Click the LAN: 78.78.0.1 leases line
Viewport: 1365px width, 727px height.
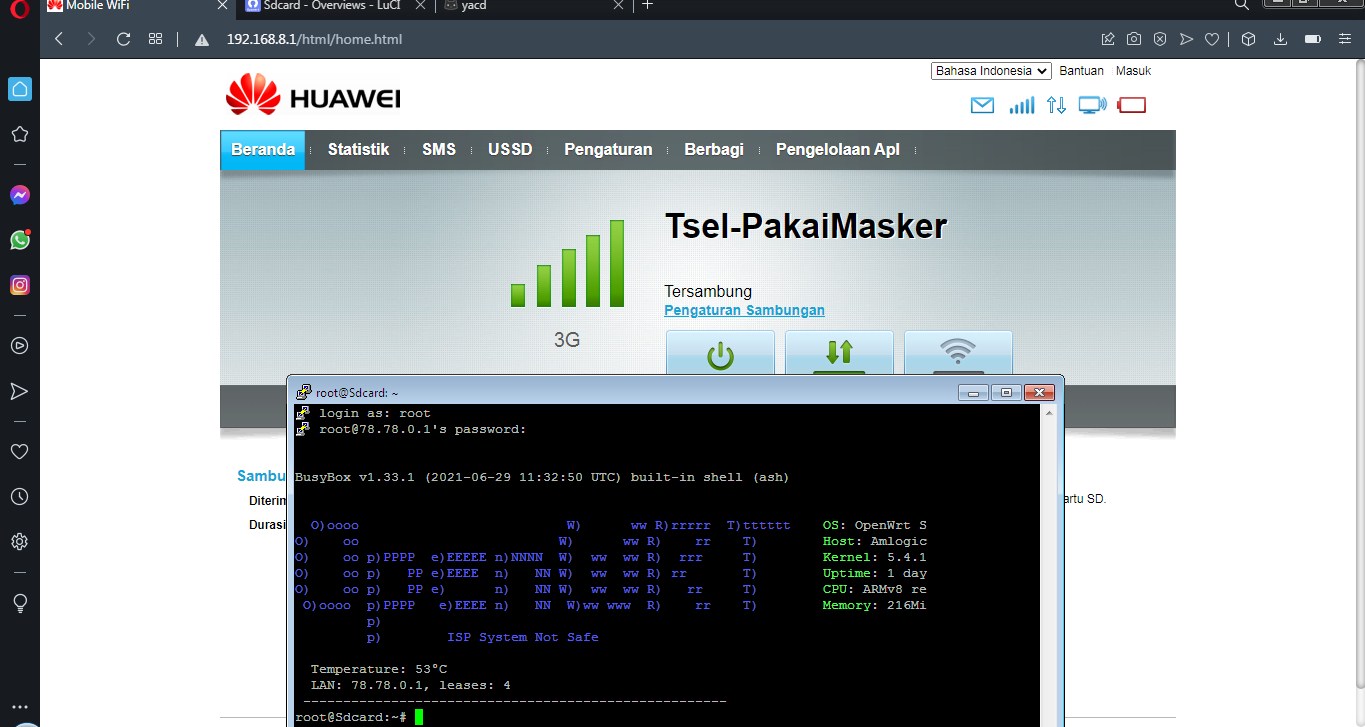pyautogui.click(x=411, y=685)
